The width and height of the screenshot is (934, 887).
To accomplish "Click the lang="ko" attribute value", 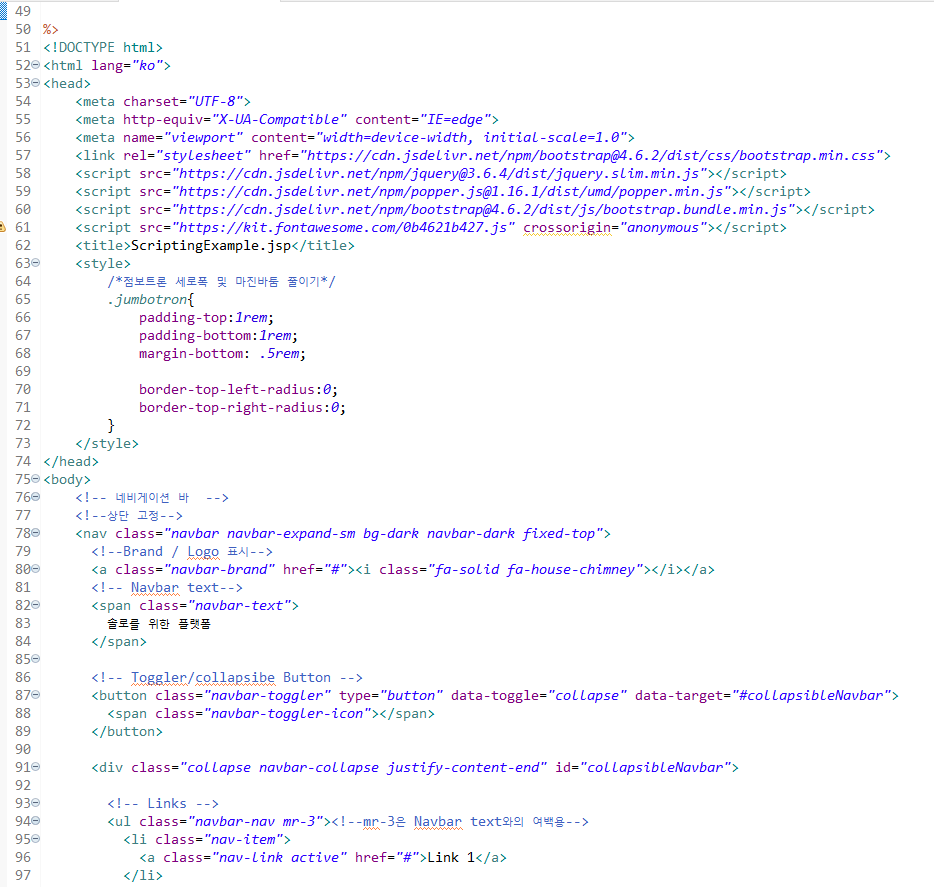I will coord(147,66).
